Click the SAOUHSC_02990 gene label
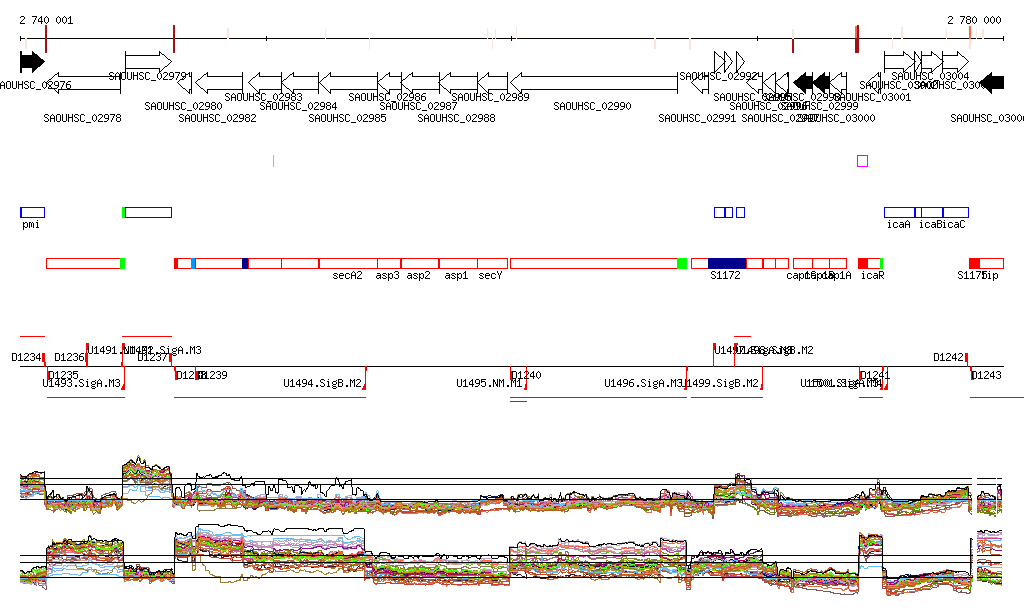Screen dimensions: 1024x611 [x=592, y=106]
